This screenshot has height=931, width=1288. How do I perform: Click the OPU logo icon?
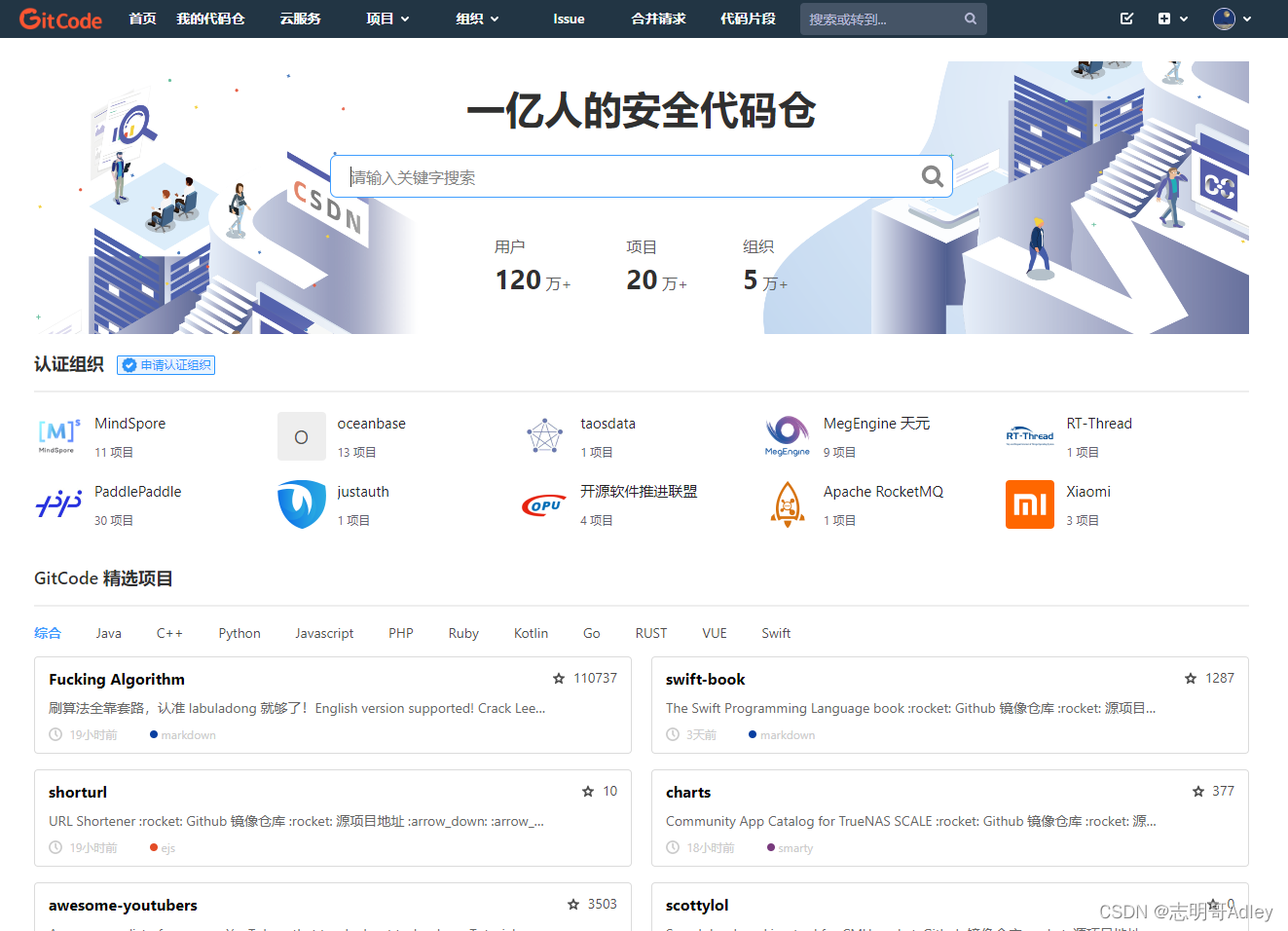point(544,504)
